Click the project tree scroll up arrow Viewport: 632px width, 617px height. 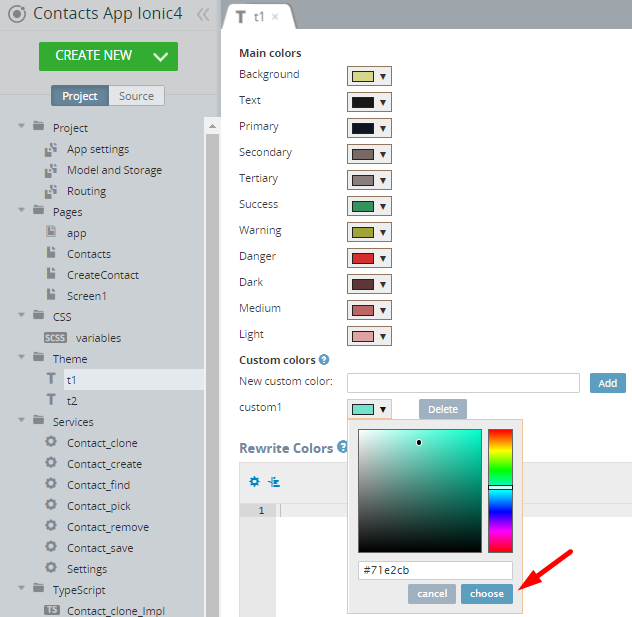click(x=212, y=127)
